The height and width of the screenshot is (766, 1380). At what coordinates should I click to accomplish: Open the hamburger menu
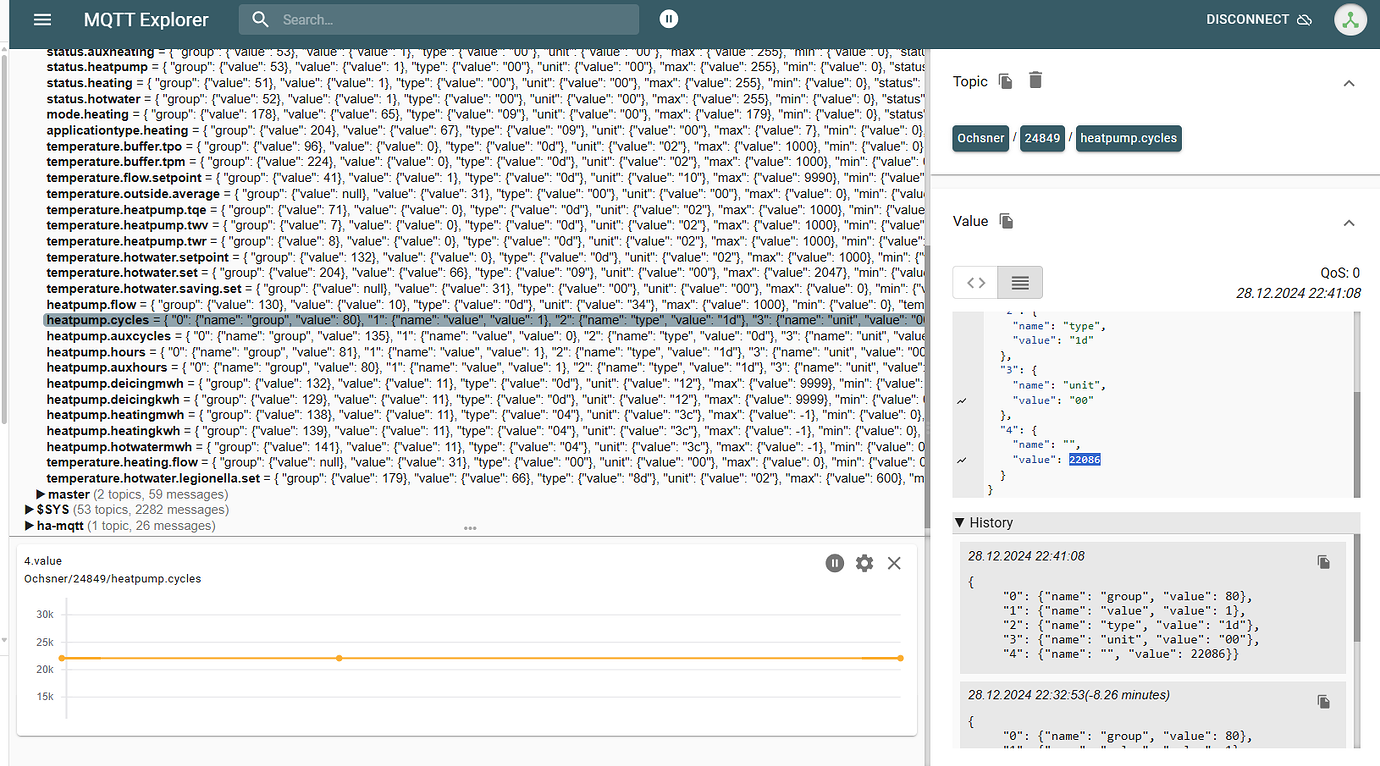click(x=42, y=20)
